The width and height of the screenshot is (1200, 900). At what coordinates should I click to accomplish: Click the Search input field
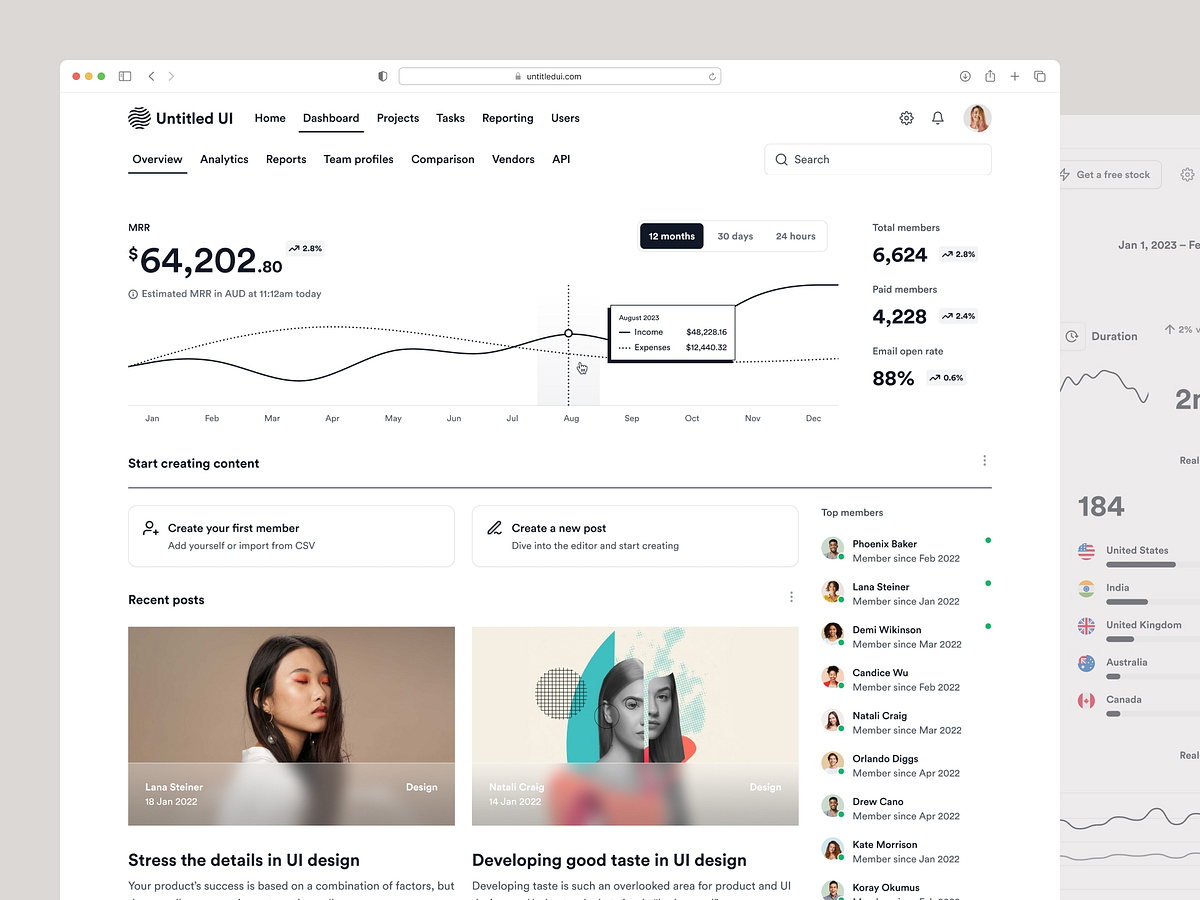pyautogui.click(x=877, y=159)
